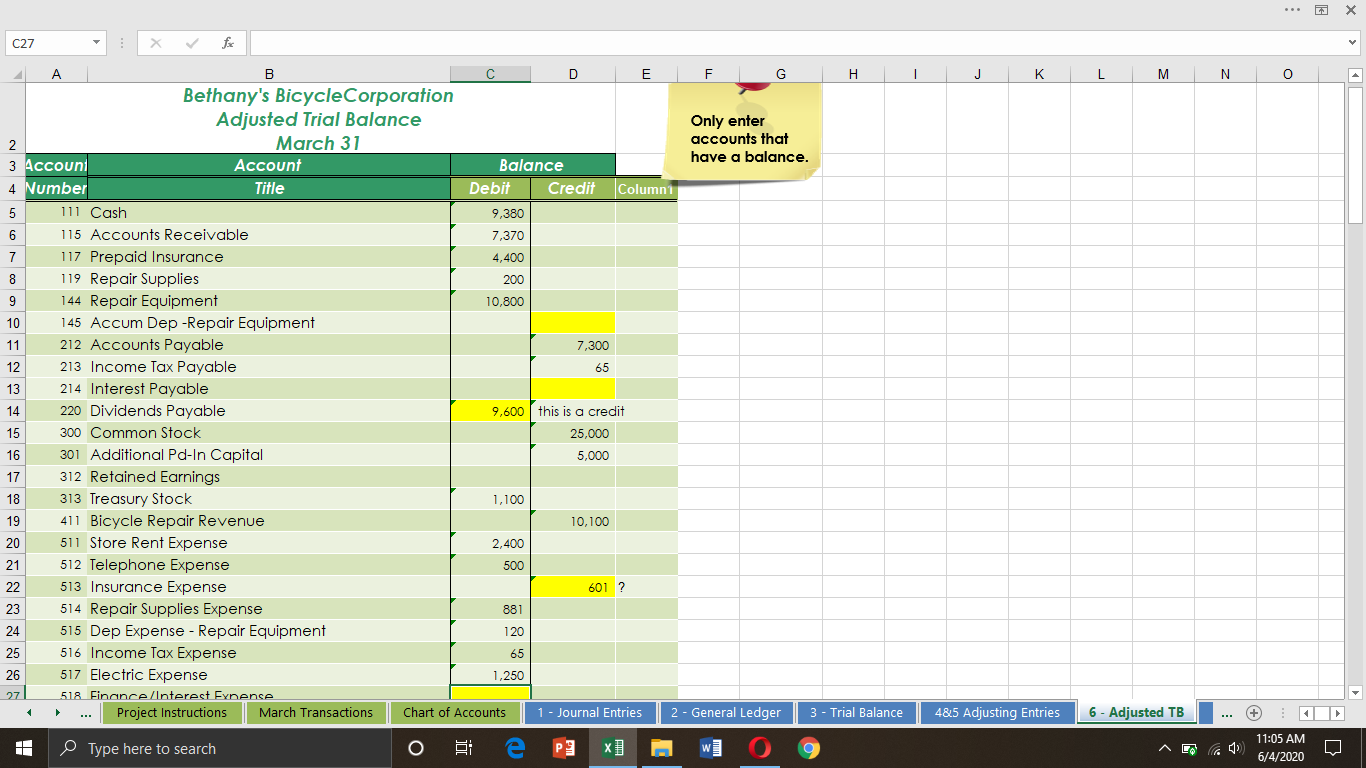This screenshot has height=768, width=1366.
Task: Open PowerPoint from the taskbar
Action: point(563,747)
